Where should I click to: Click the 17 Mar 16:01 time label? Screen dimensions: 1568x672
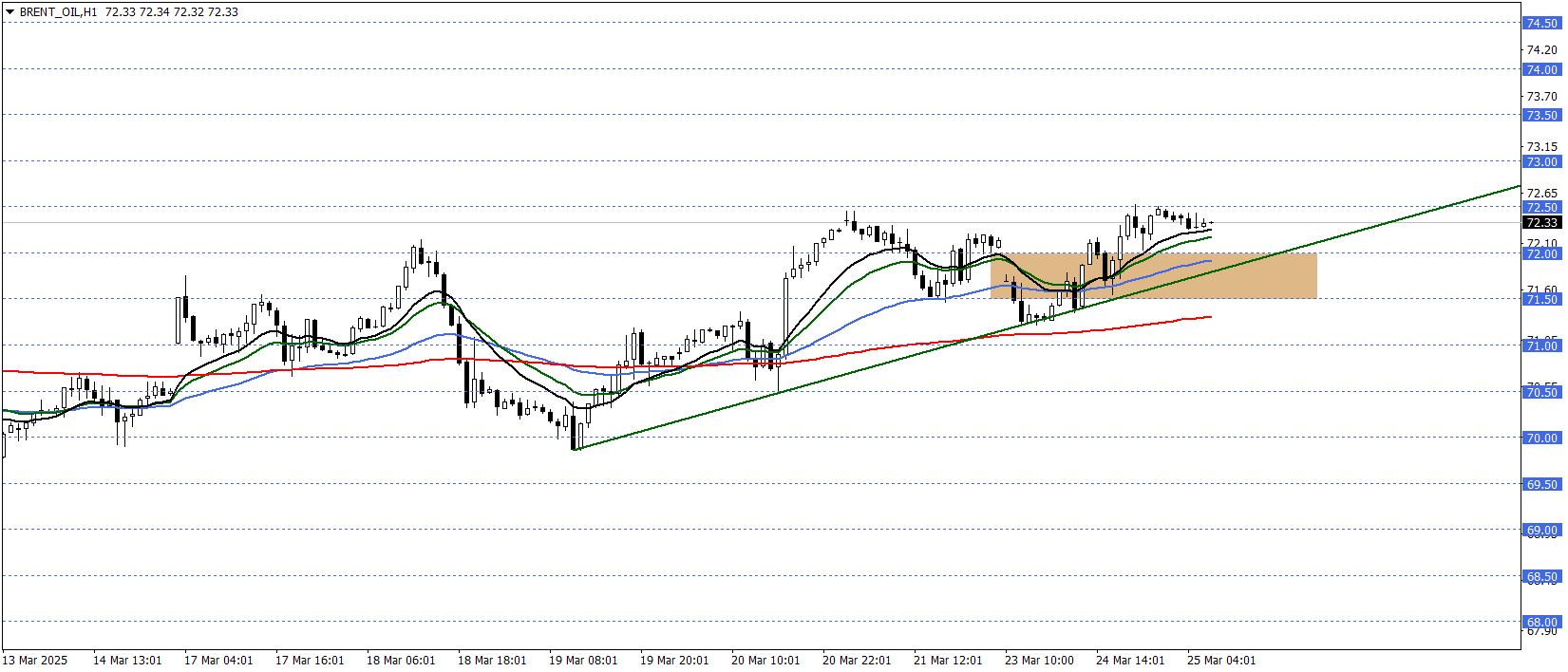tap(310, 661)
